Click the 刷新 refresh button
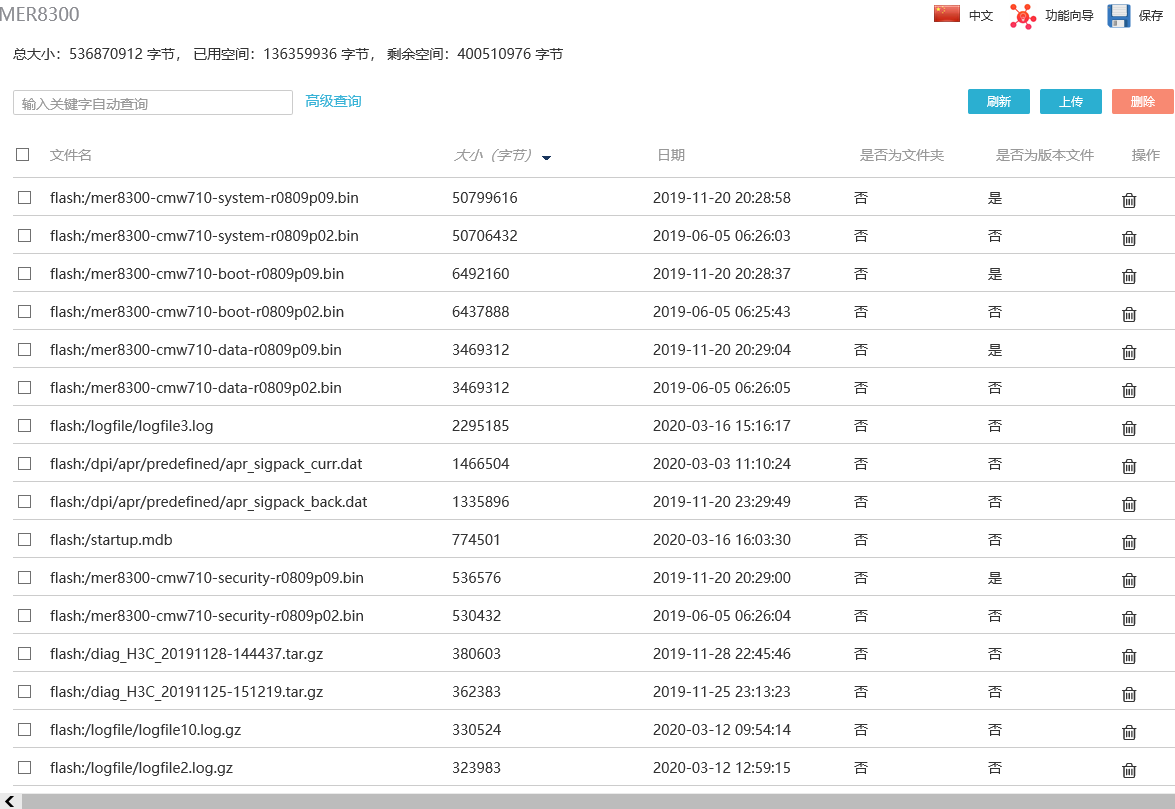The width and height of the screenshot is (1175, 809). click(998, 102)
